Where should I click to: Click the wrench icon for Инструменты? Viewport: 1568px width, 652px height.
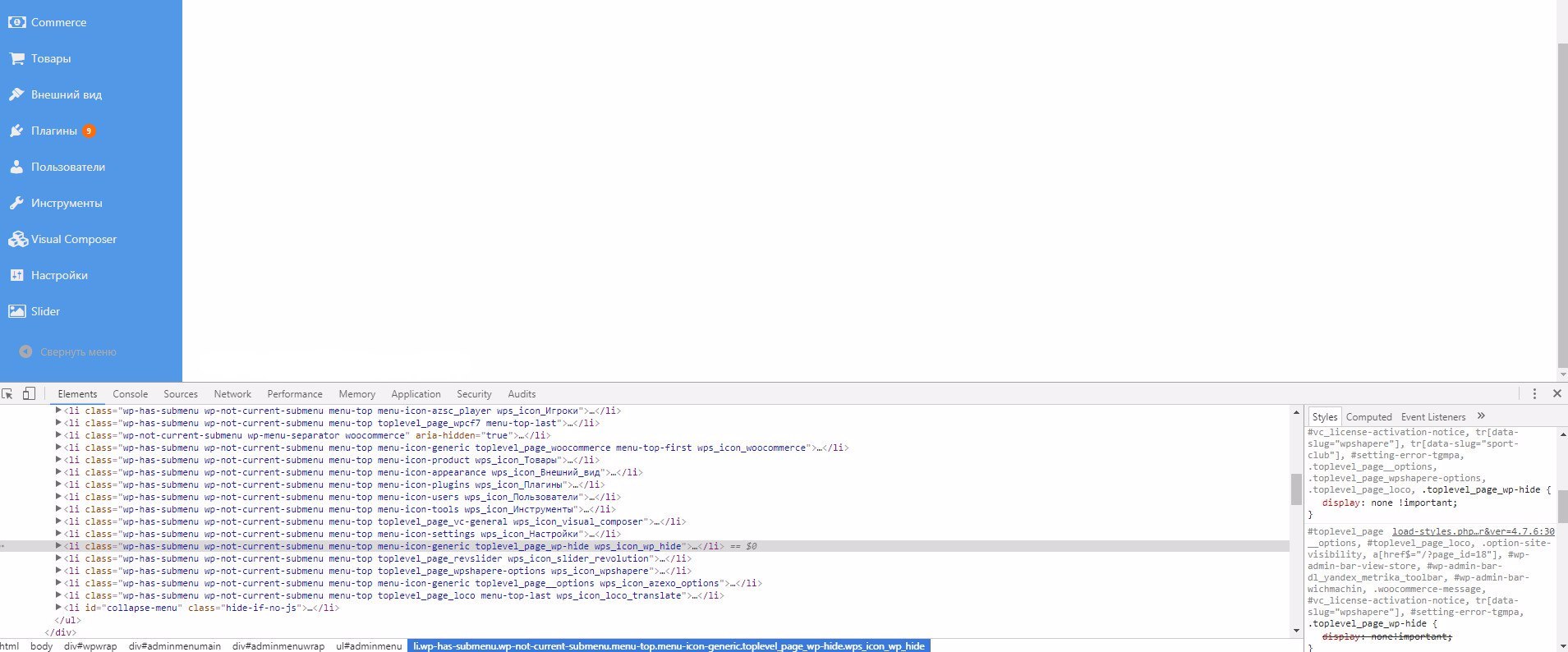pyautogui.click(x=16, y=203)
